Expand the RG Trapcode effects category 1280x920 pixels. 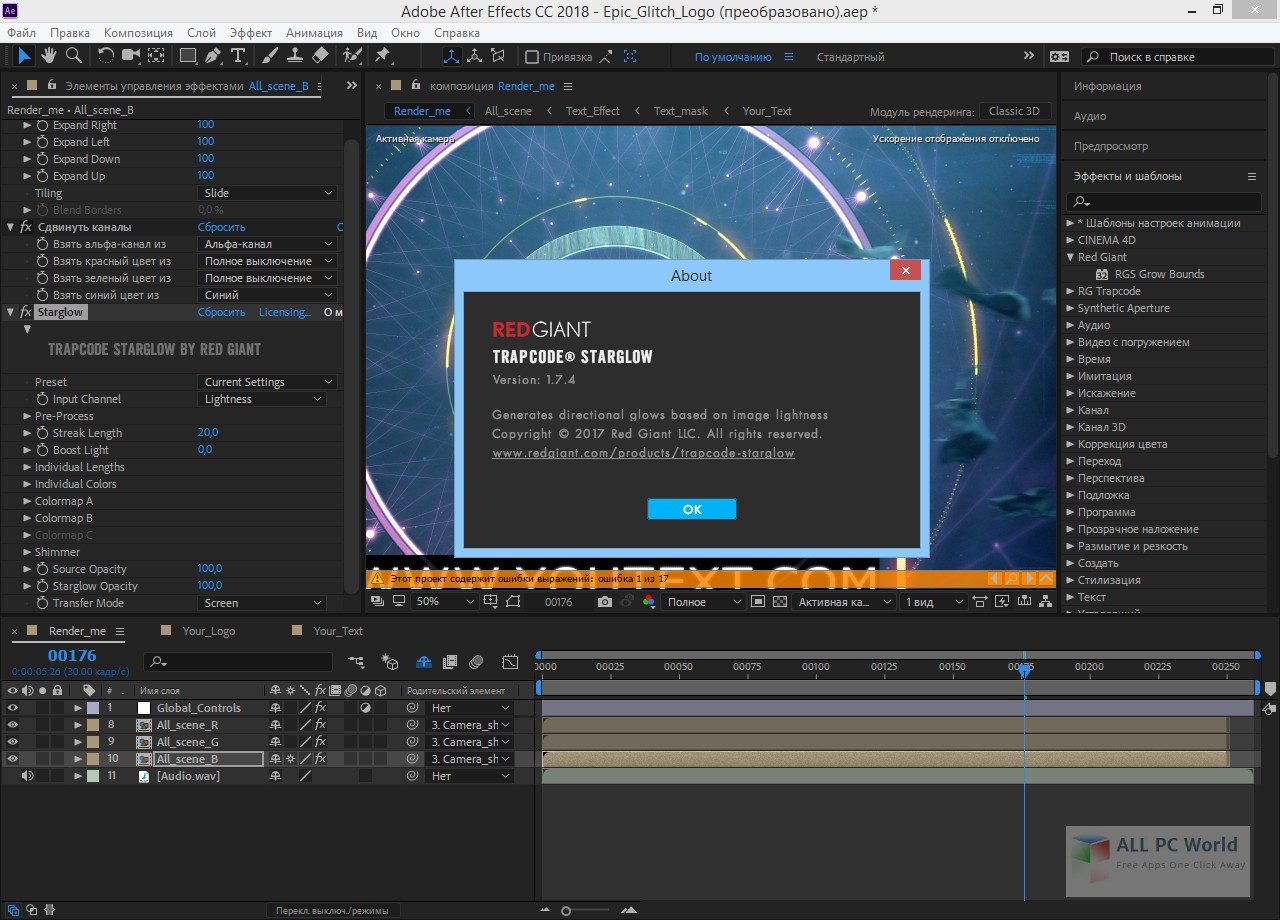pos(1070,291)
